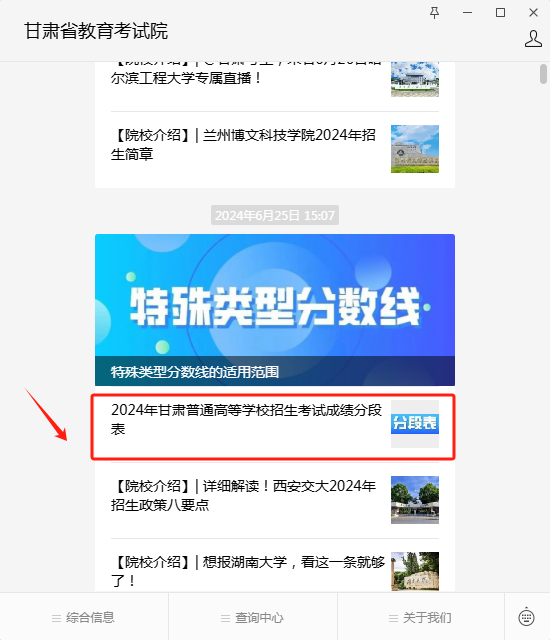Click the vertical scrollbar thumb

[x=543, y=74]
